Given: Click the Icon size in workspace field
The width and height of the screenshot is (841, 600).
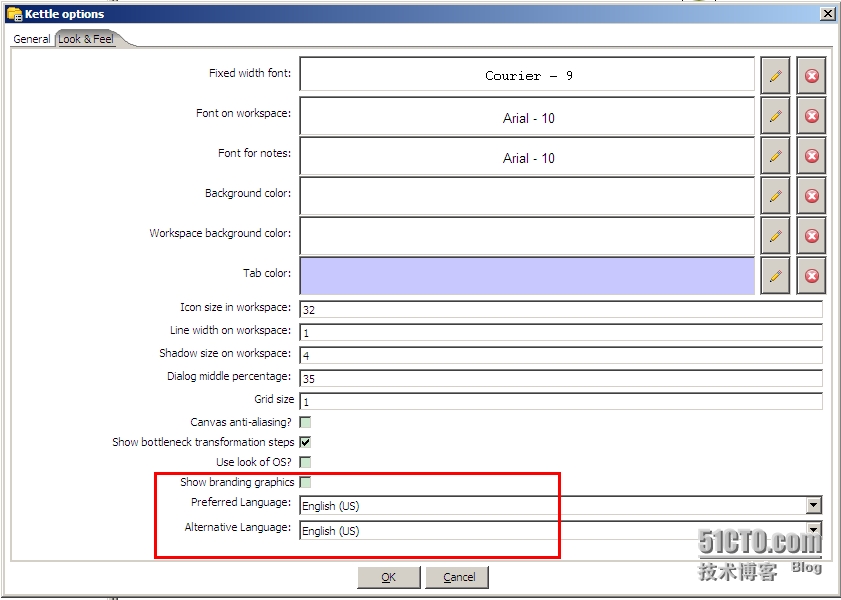Looking at the screenshot, I should click(561, 309).
